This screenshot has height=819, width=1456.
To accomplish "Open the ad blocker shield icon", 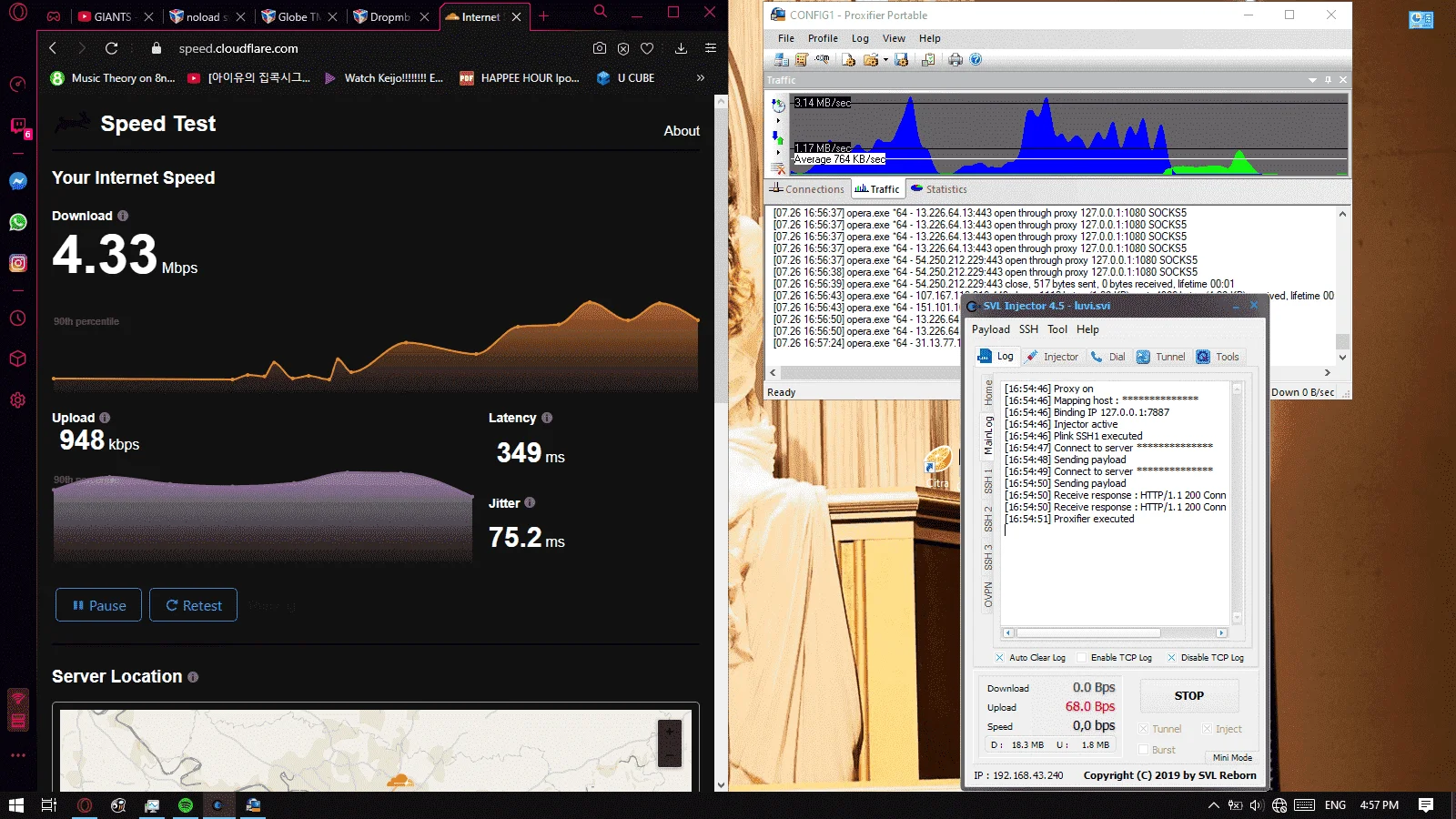I will pyautogui.click(x=623, y=48).
